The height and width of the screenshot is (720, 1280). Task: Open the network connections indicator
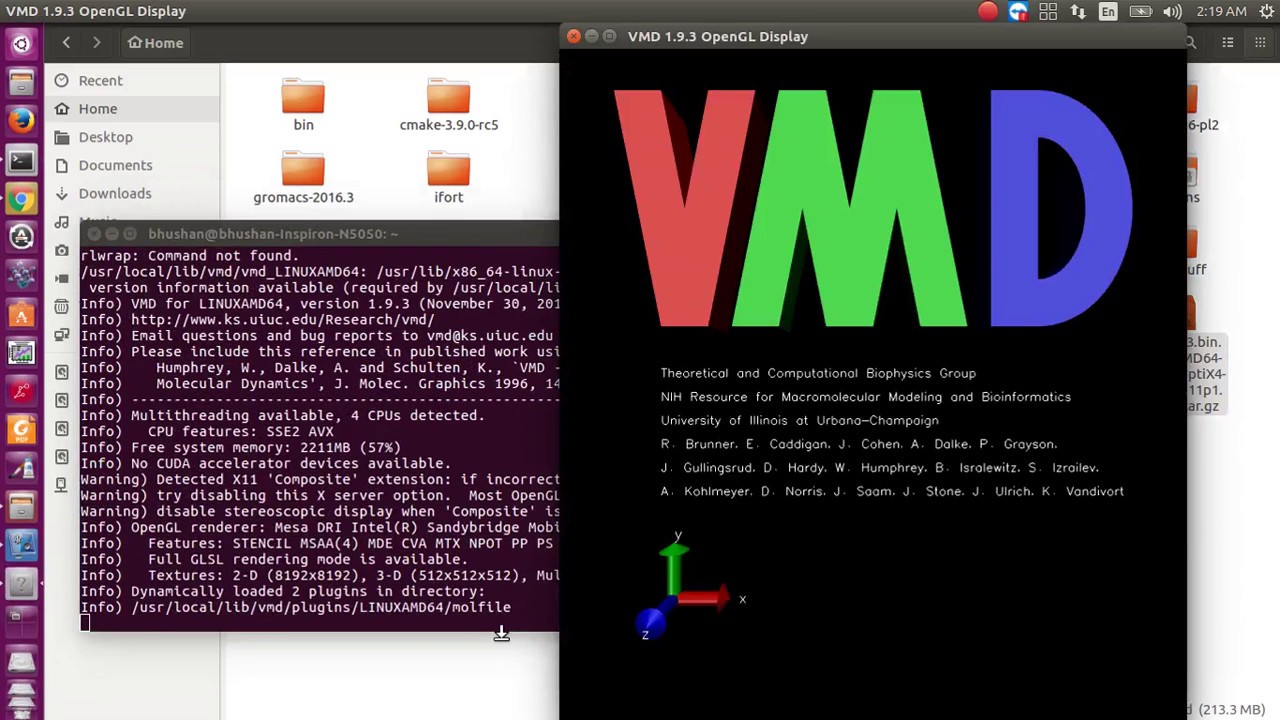(x=1078, y=12)
